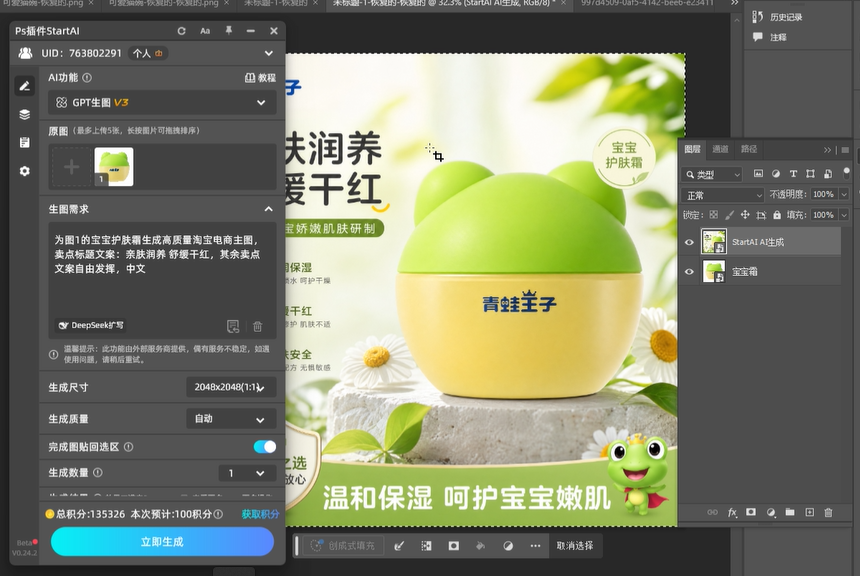Toggle prevent artboard auto-nesting lock
Image resolution: width=860 pixels, height=576 pixels.
(761, 215)
